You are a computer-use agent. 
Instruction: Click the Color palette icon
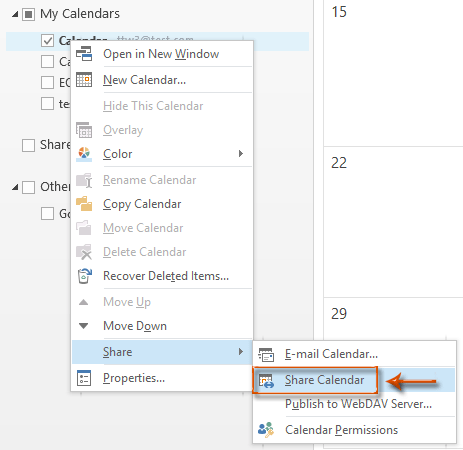point(84,154)
